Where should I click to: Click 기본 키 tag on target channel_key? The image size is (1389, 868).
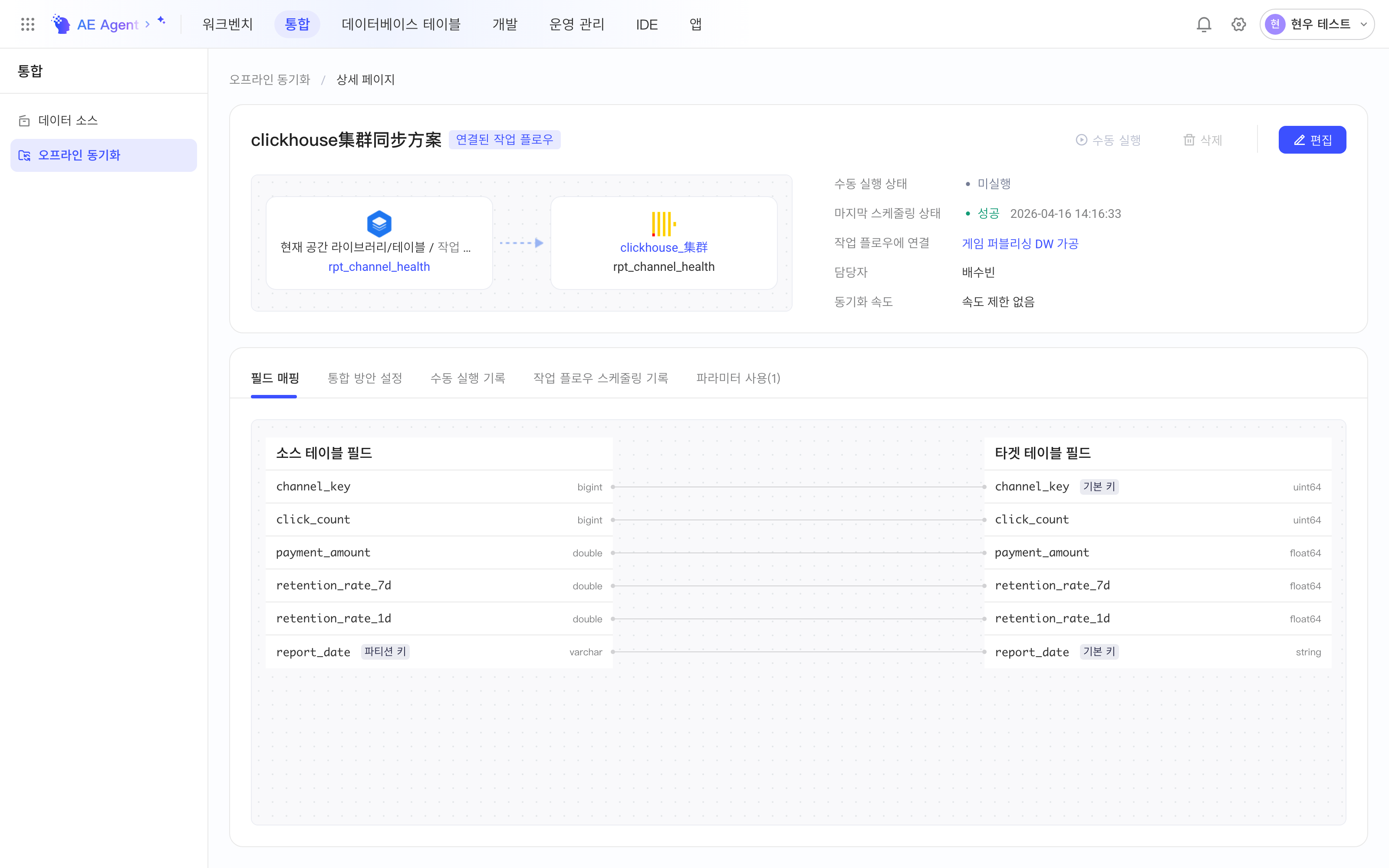click(x=1099, y=487)
